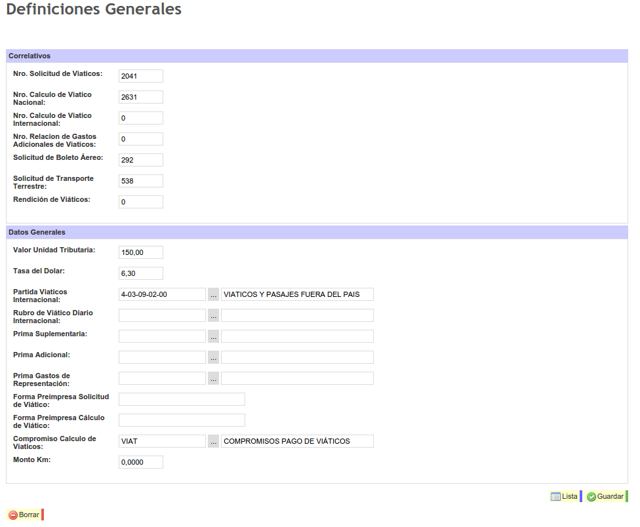
Task: Focus the Monto Km input field
Action: tap(140, 463)
